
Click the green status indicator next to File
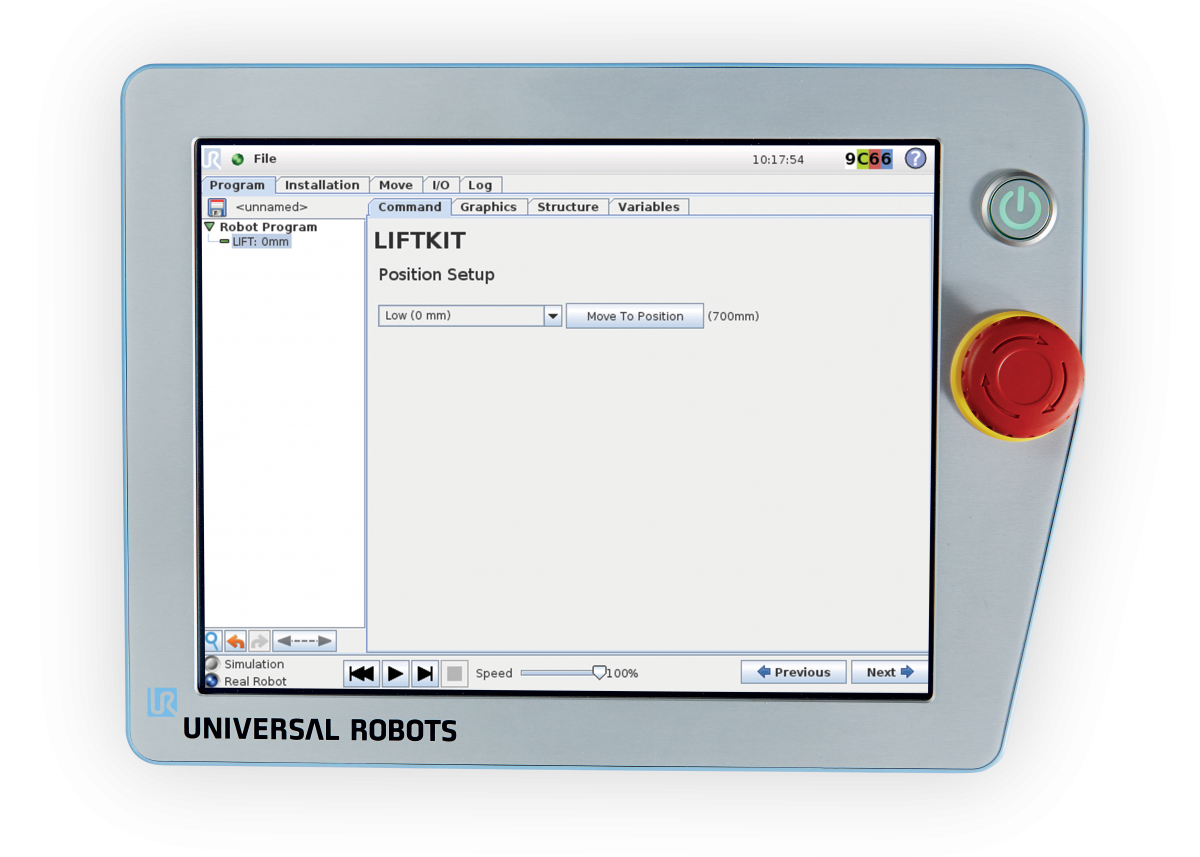click(238, 159)
